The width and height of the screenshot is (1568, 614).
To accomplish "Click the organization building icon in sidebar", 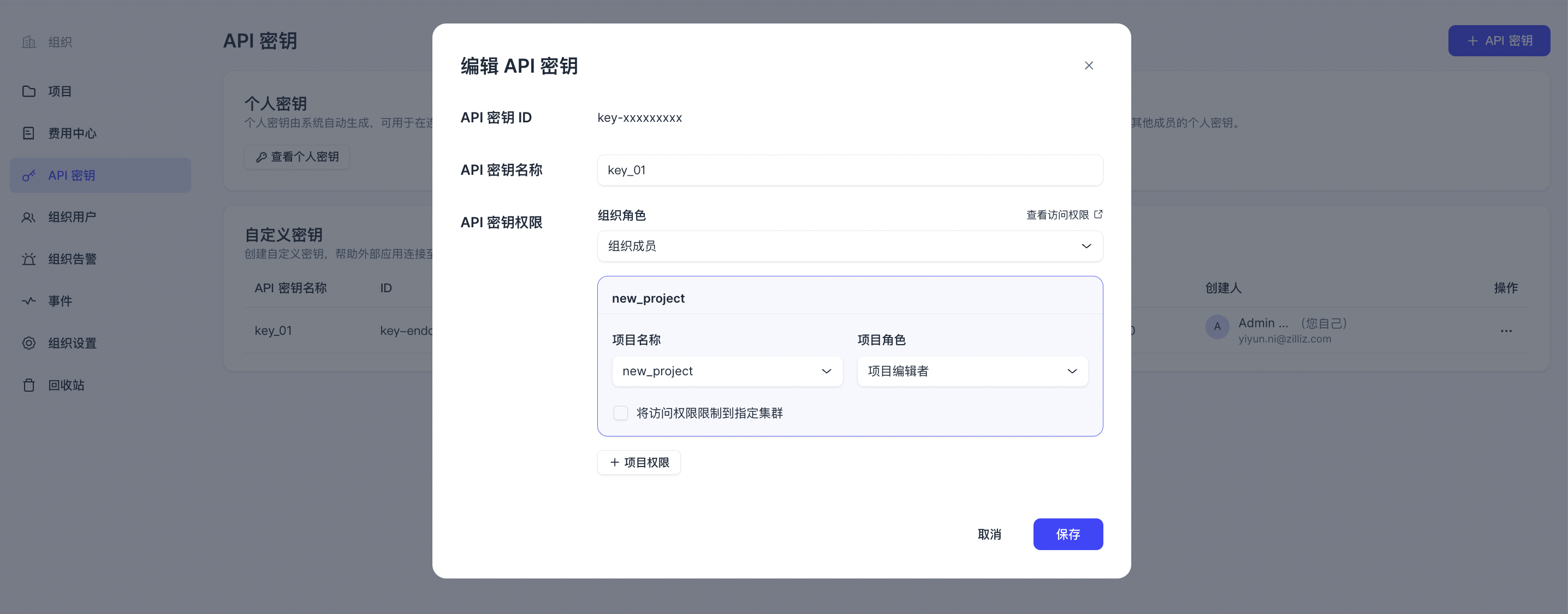I will click(28, 42).
